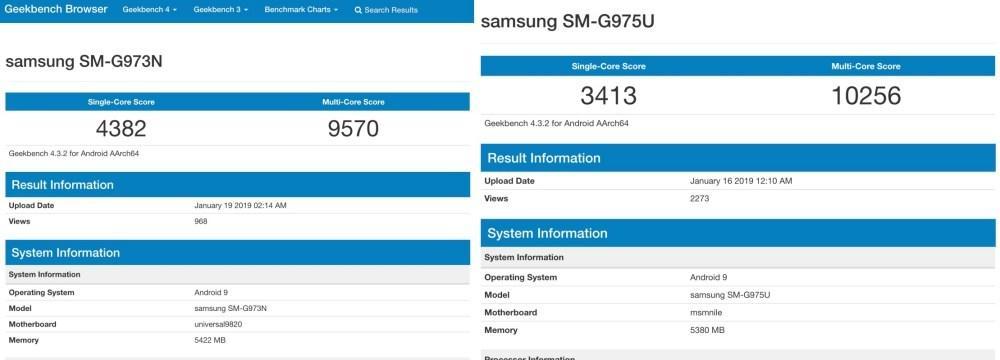Click Model label in SM-G975U panel

[x=497, y=295]
